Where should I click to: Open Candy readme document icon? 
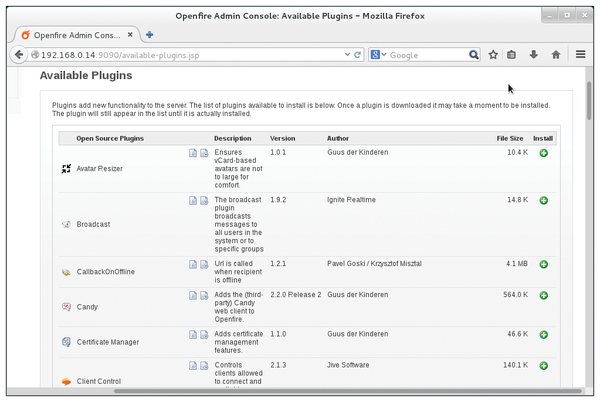193,295
